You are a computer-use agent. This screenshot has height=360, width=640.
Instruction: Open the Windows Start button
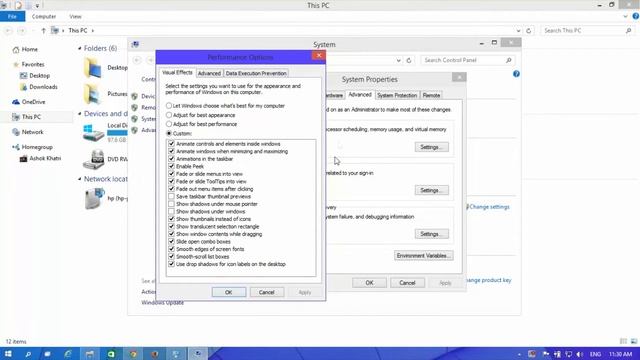8,354
